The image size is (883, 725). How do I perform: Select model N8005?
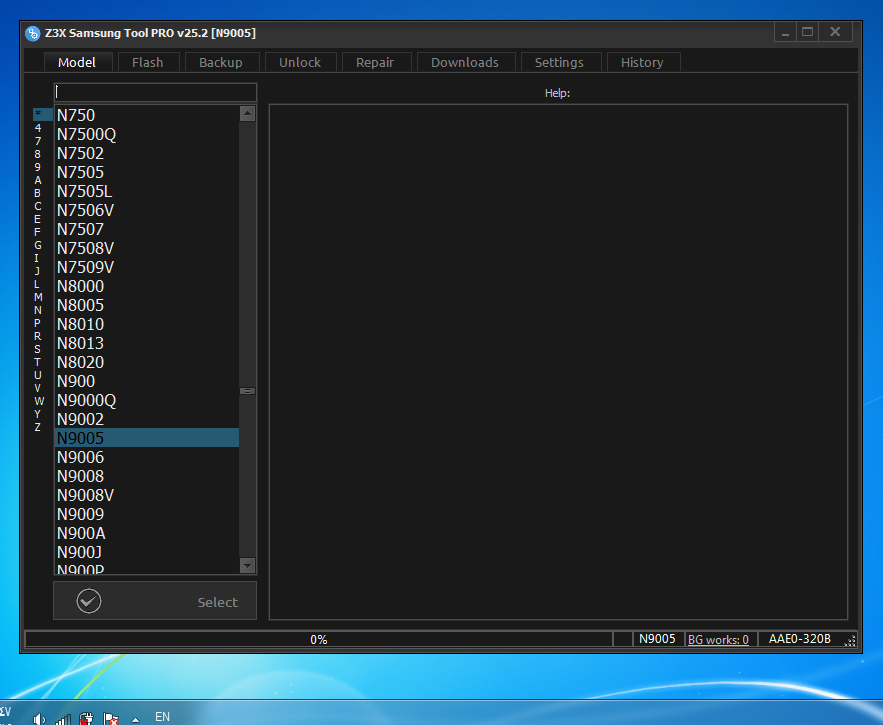[x=147, y=305]
